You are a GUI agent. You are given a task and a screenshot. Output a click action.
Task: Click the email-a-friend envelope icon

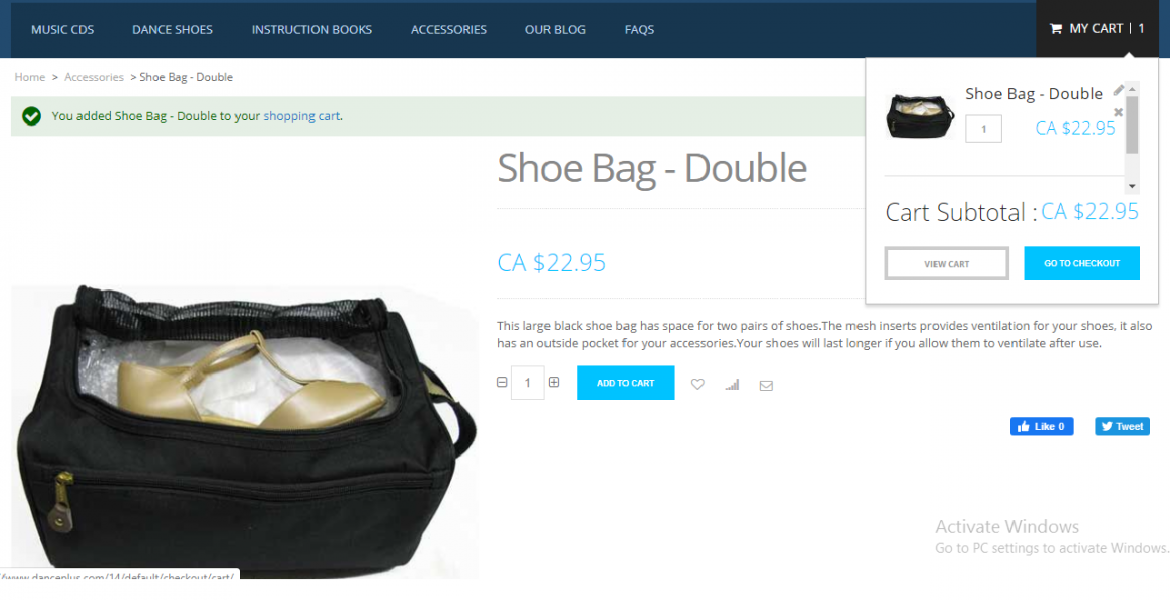[766, 385]
